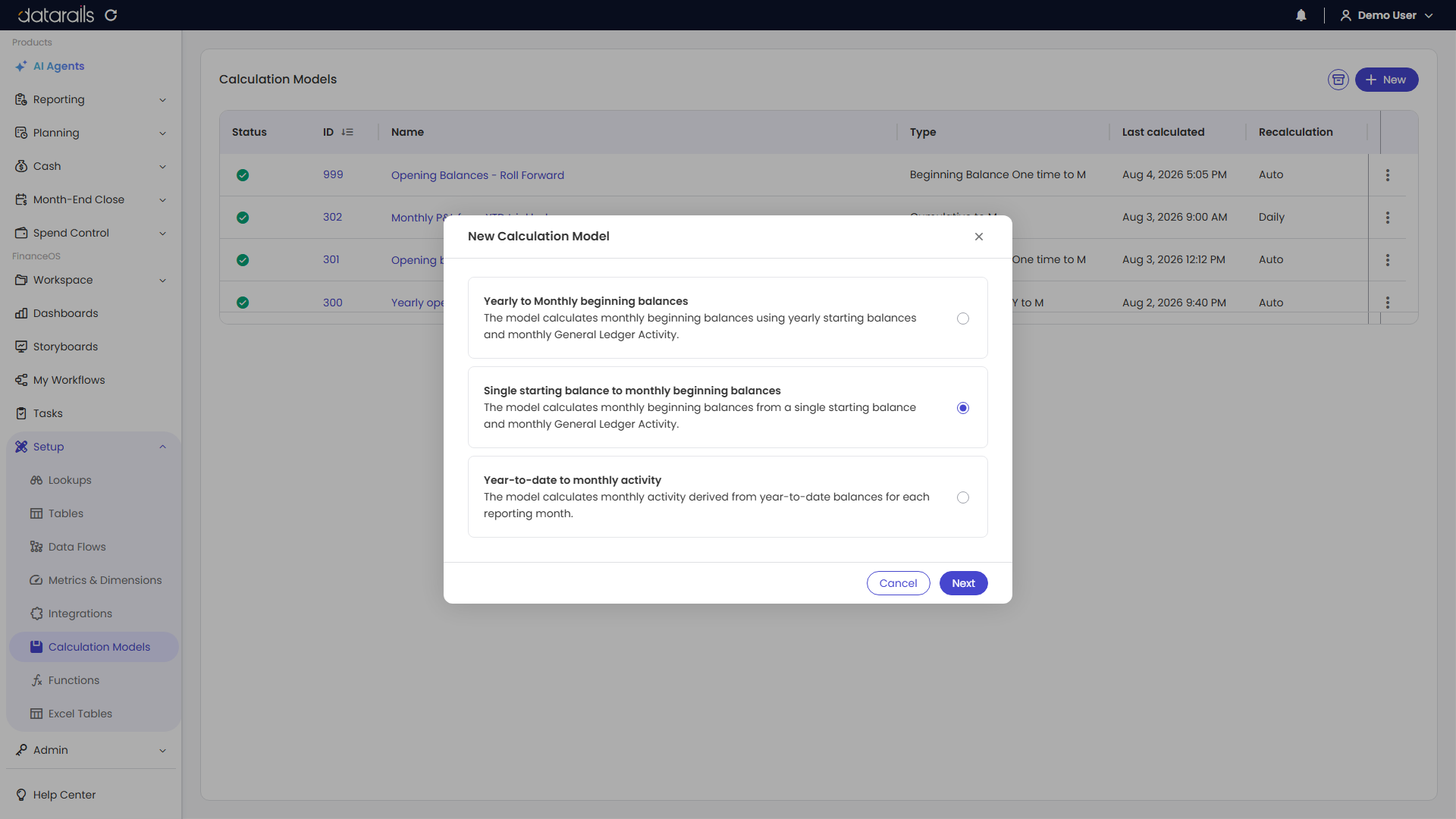Open row actions for model 999
1456x819 pixels.
pos(1388,175)
